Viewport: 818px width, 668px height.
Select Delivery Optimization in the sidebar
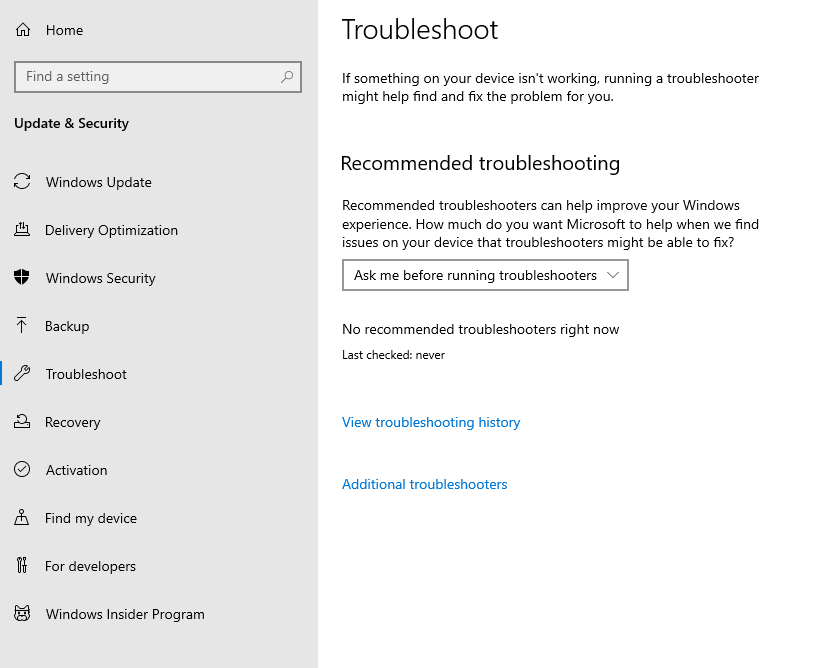(111, 230)
